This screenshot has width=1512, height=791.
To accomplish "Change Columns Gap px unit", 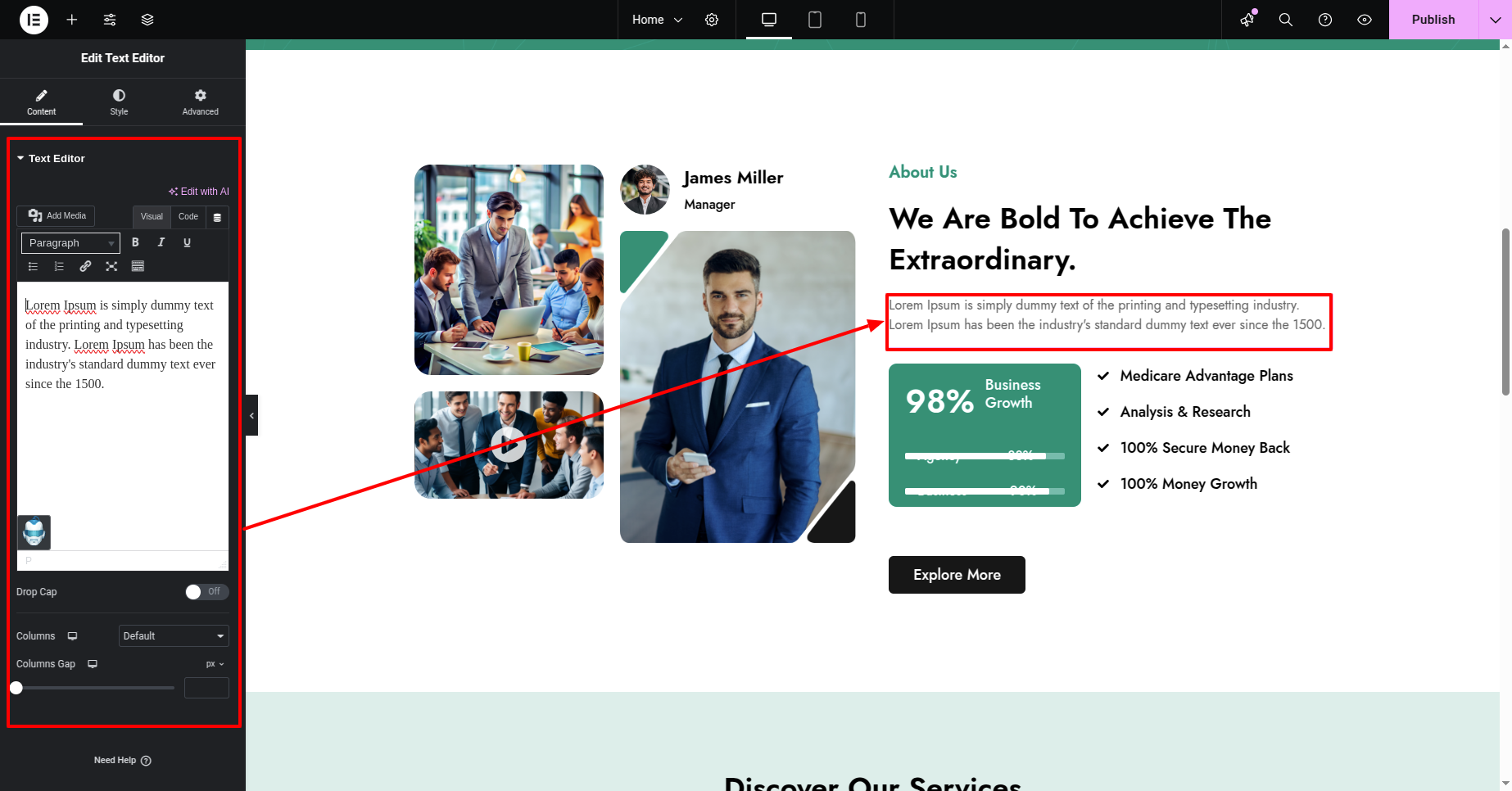I will click(x=215, y=664).
